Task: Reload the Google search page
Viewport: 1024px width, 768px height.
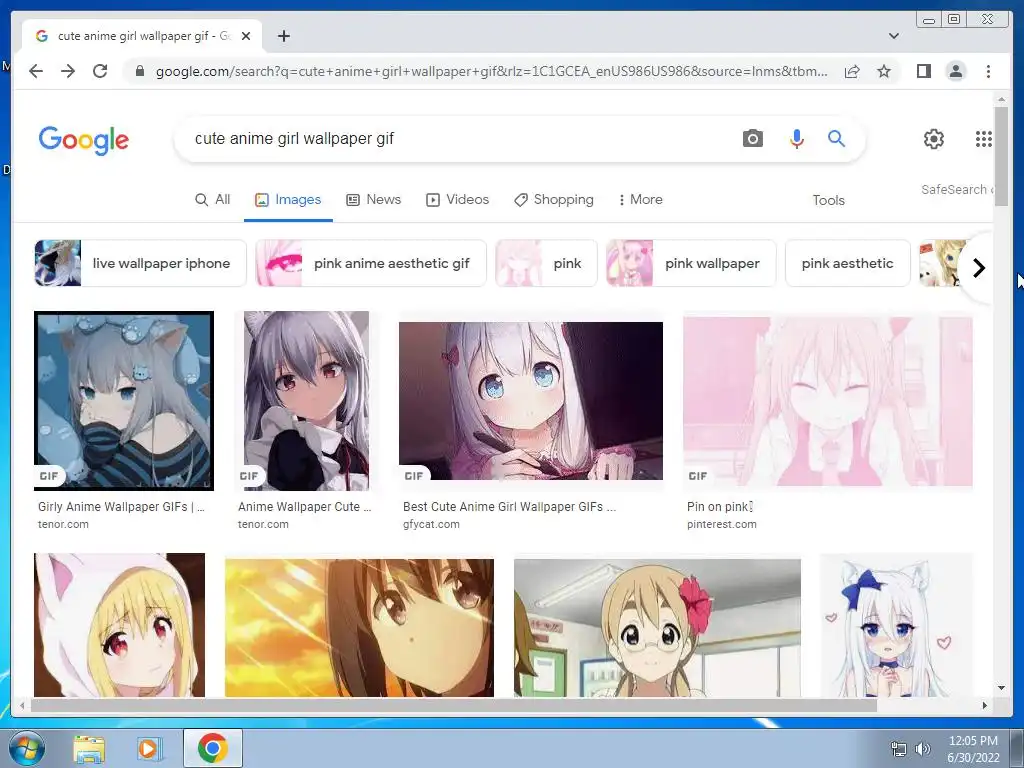Action: [100, 71]
